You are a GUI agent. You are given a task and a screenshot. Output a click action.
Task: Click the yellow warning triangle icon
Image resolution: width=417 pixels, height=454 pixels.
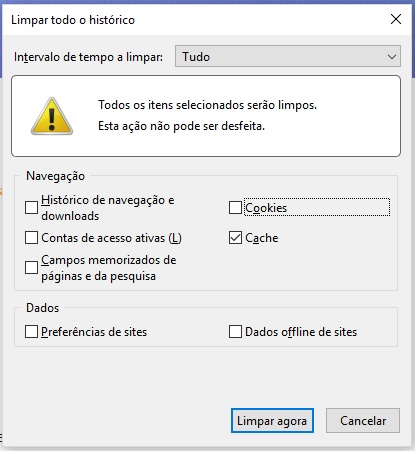coord(52,116)
